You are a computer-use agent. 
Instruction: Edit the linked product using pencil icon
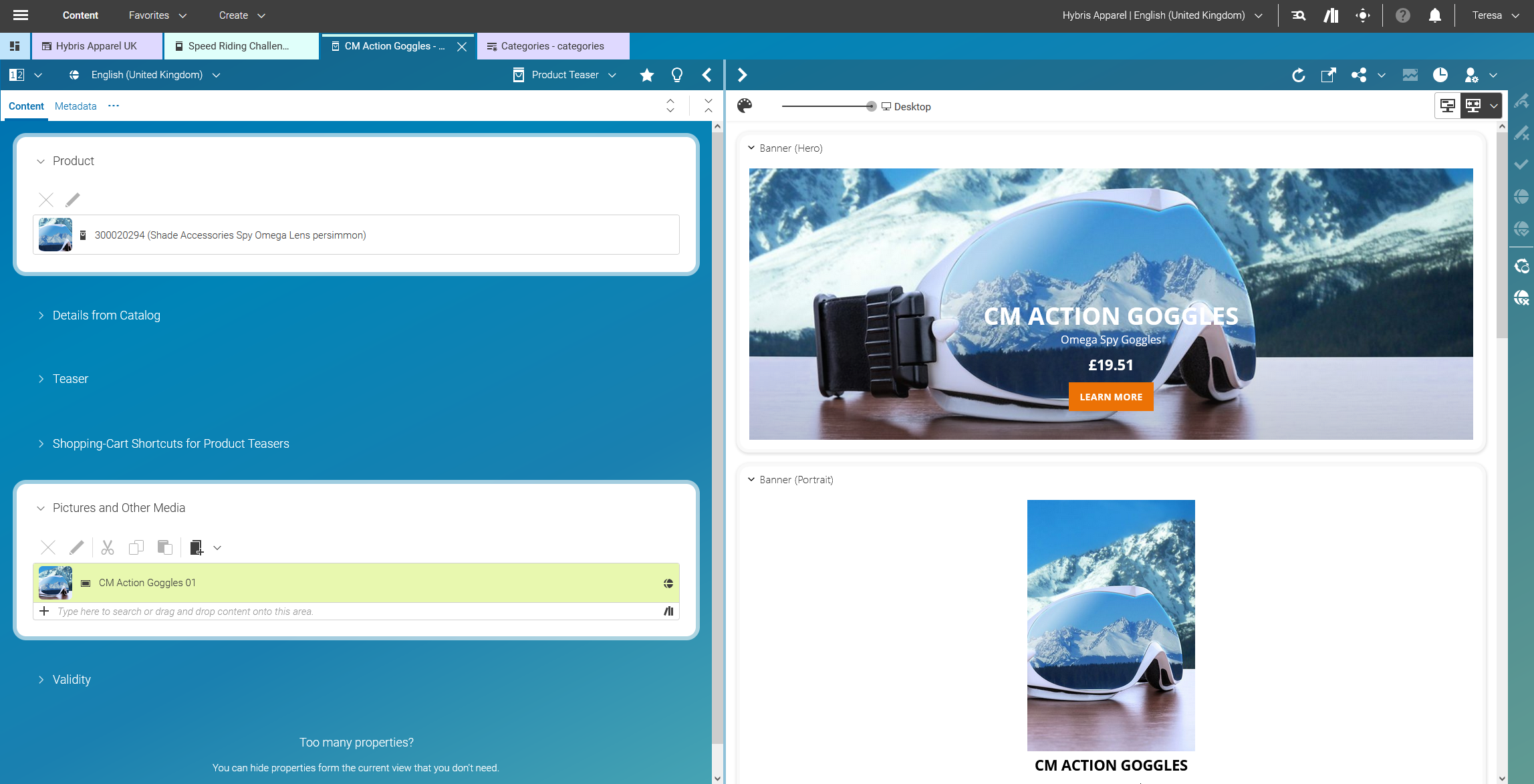73,199
